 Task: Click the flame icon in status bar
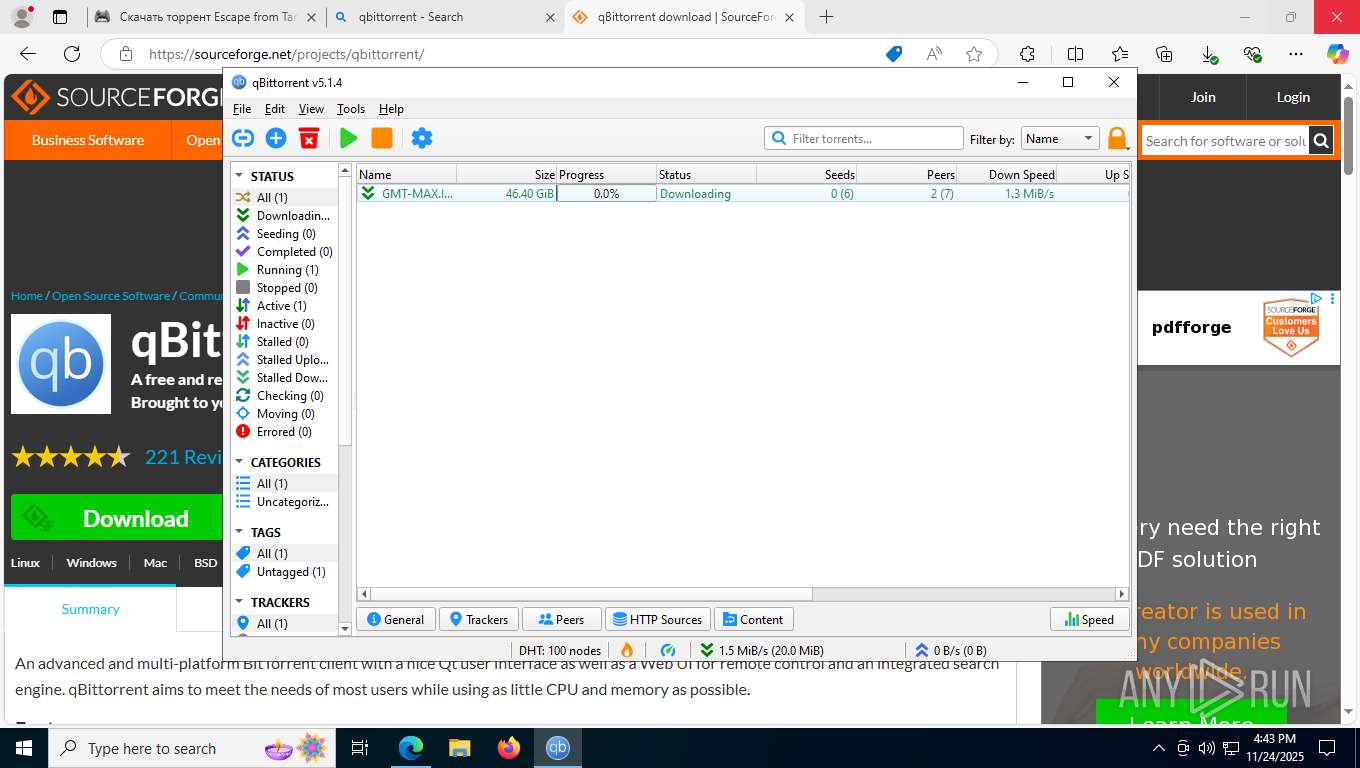click(x=627, y=650)
